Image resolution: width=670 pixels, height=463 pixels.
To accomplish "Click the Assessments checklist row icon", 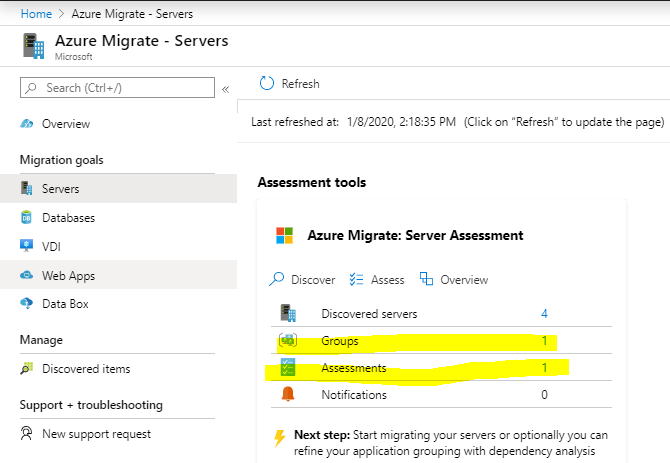I will [x=288, y=367].
